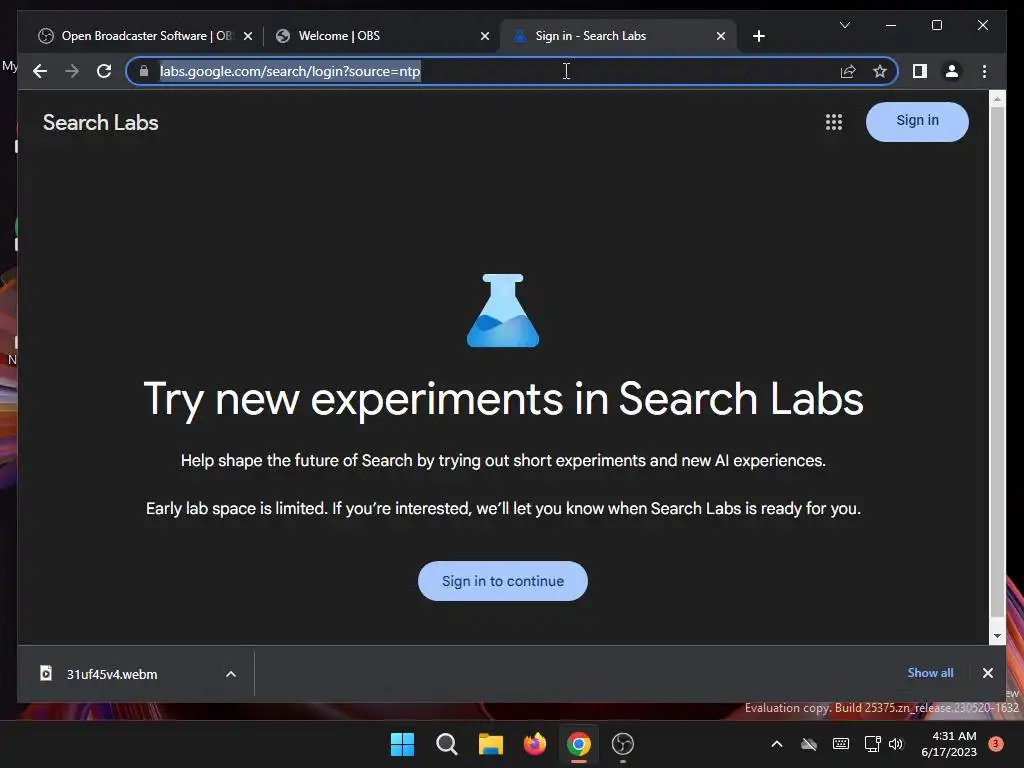Share this page using the share icon

(848, 71)
